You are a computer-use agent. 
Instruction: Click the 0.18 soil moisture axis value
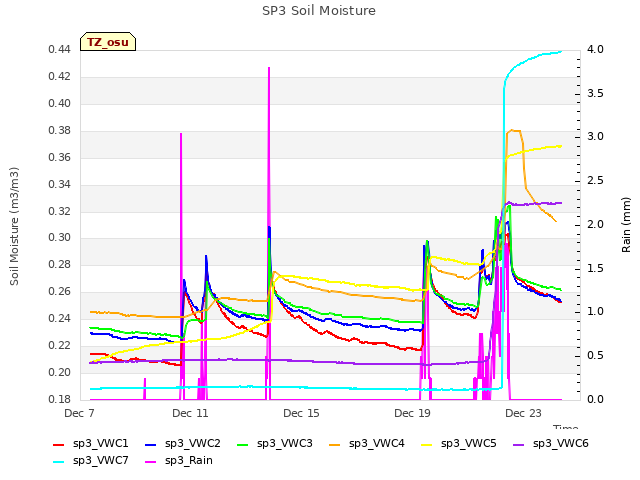coord(60,399)
